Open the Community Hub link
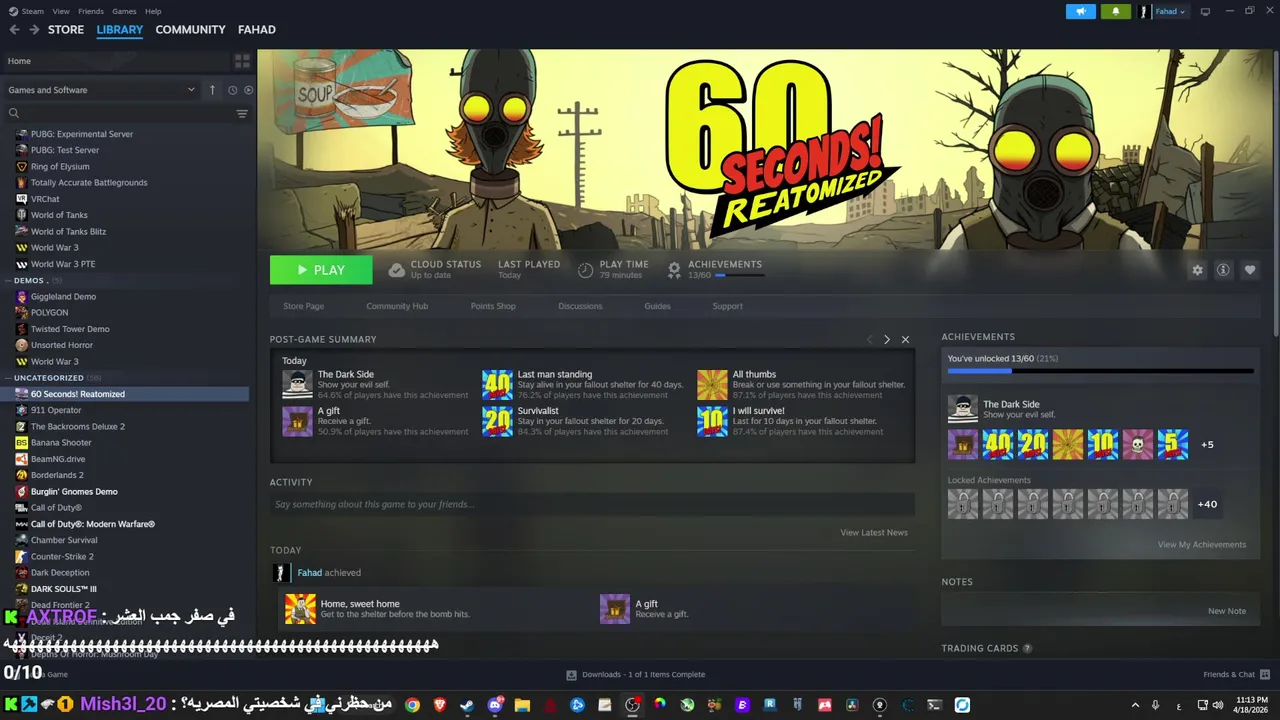Image resolution: width=1280 pixels, height=720 pixels. [x=397, y=306]
